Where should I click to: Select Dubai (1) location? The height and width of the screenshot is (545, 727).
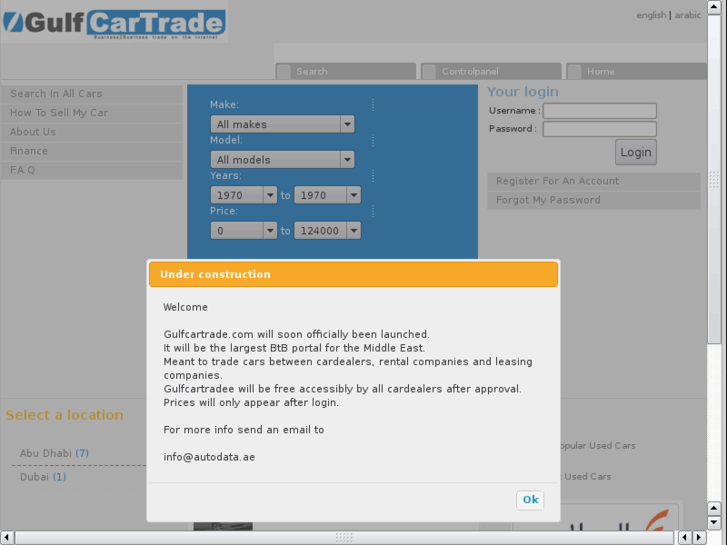[43, 477]
